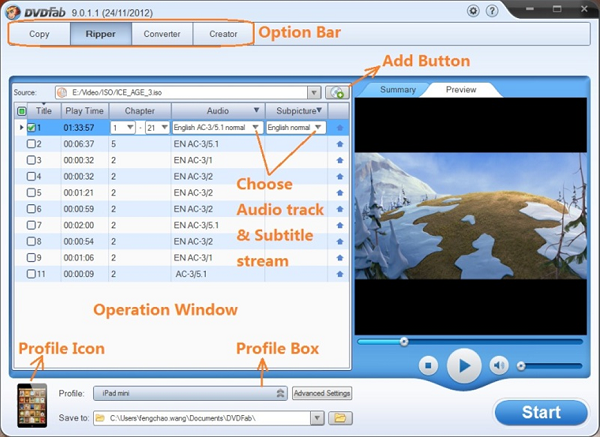Click the Start button
Image resolution: width=600 pixels, height=437 pixels.
(541, 413)
